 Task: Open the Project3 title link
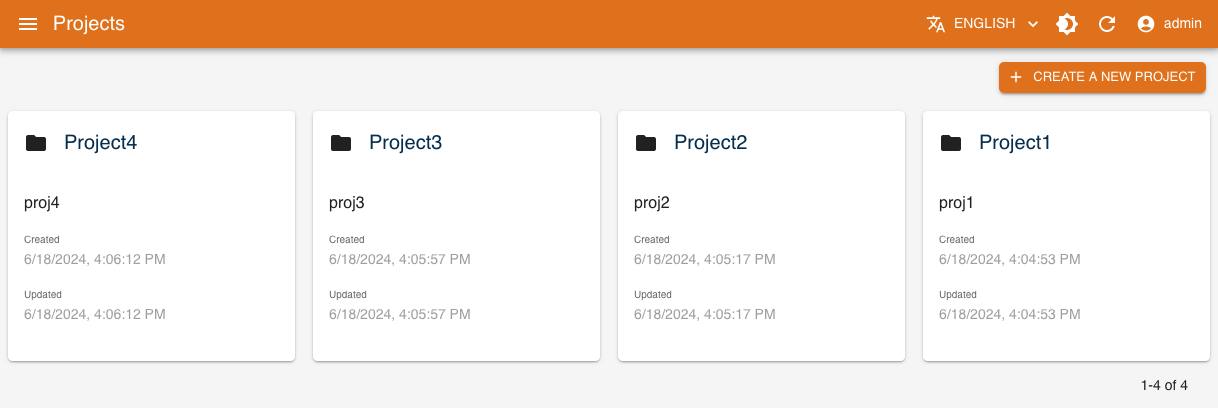click(x=405, y=142)
